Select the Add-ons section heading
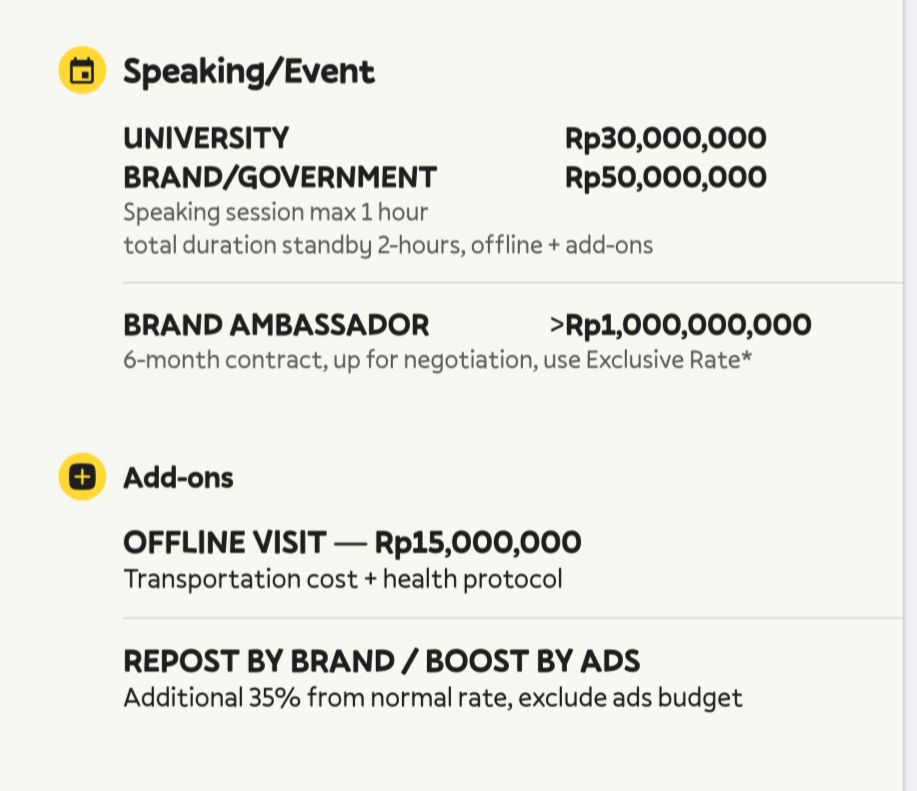 [x=178, y=478]
